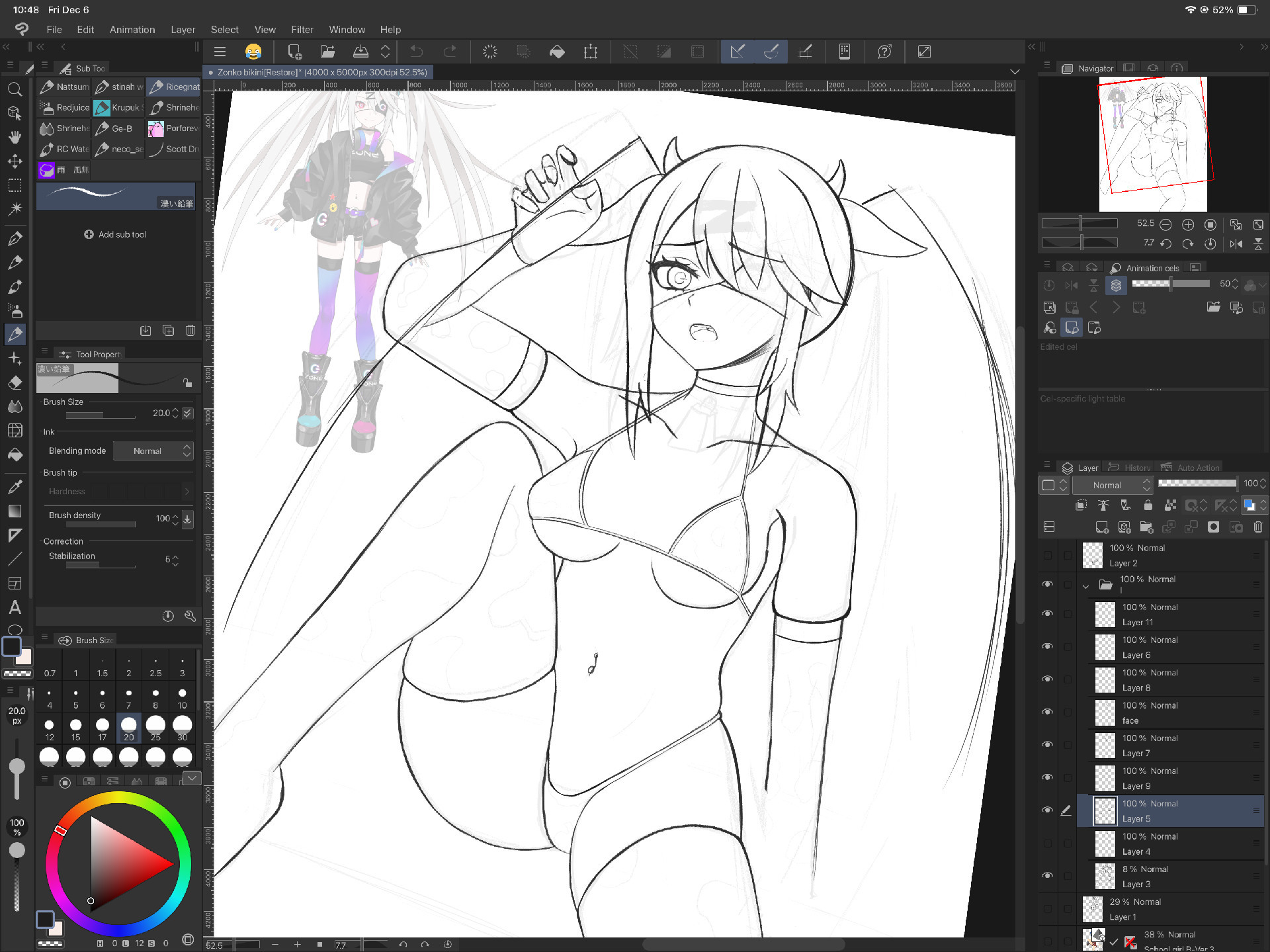The image size is (1270, 952).
Task: Click the emoji face icon in command bar
Action: pyautogui.click(x=253, y=52)
